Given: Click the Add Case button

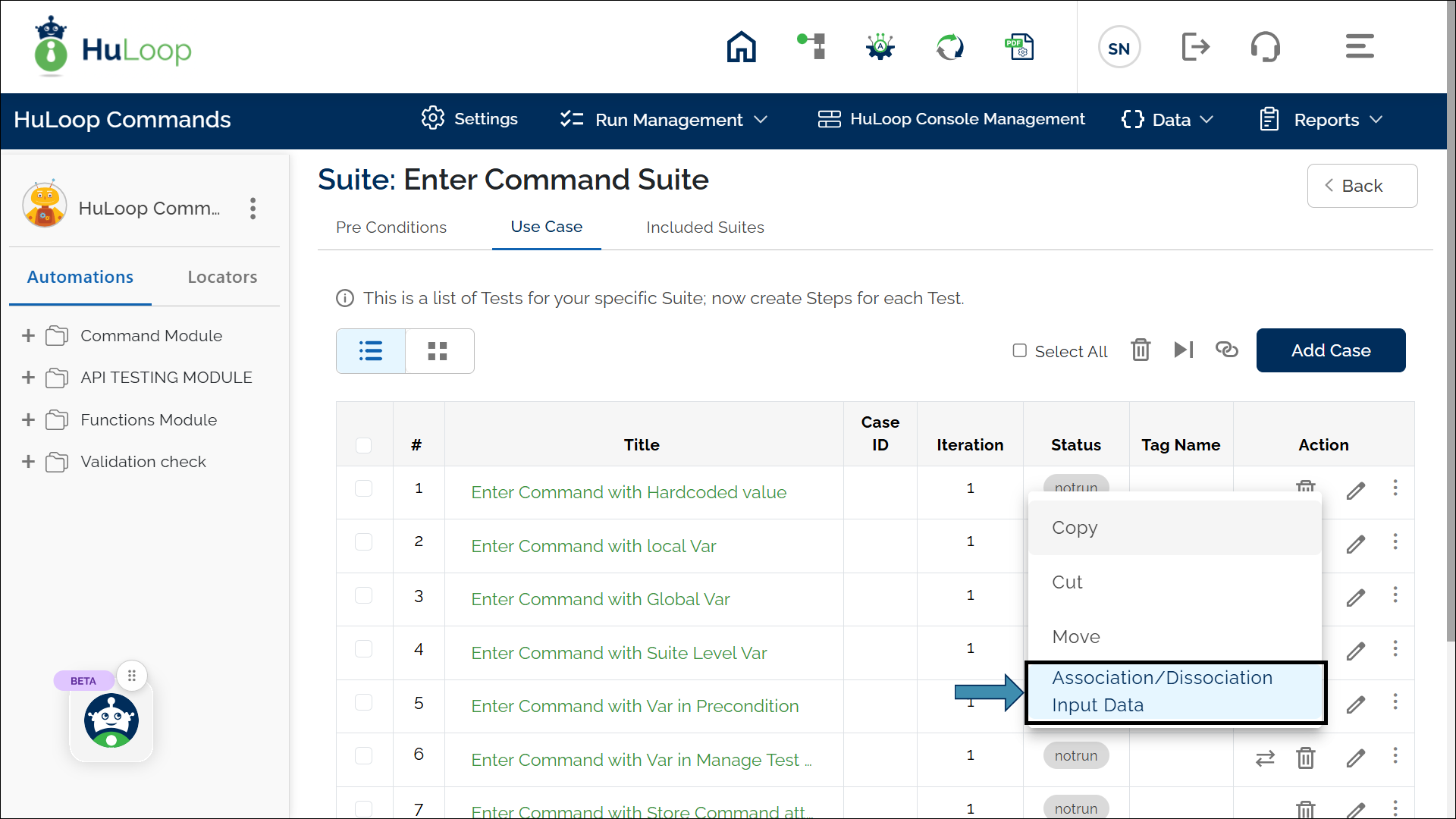Looking at the screenshot, I should coord(1330,350).
